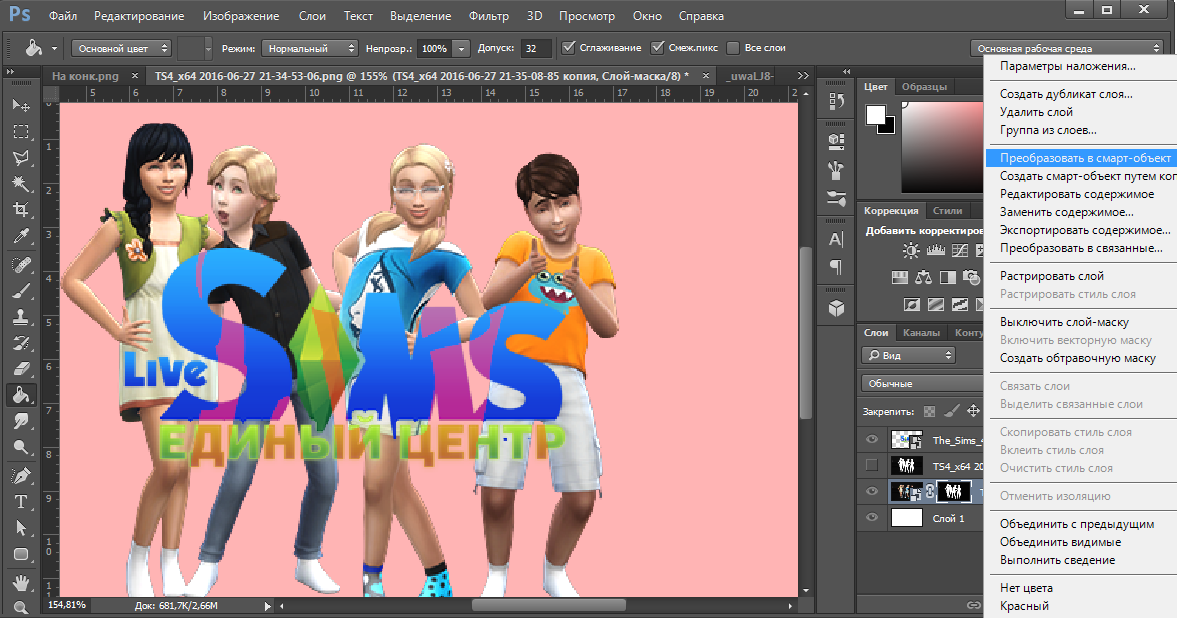Switch to the Образцы tab
This screenshot has height=618, width=1177.
coord(924,86)
